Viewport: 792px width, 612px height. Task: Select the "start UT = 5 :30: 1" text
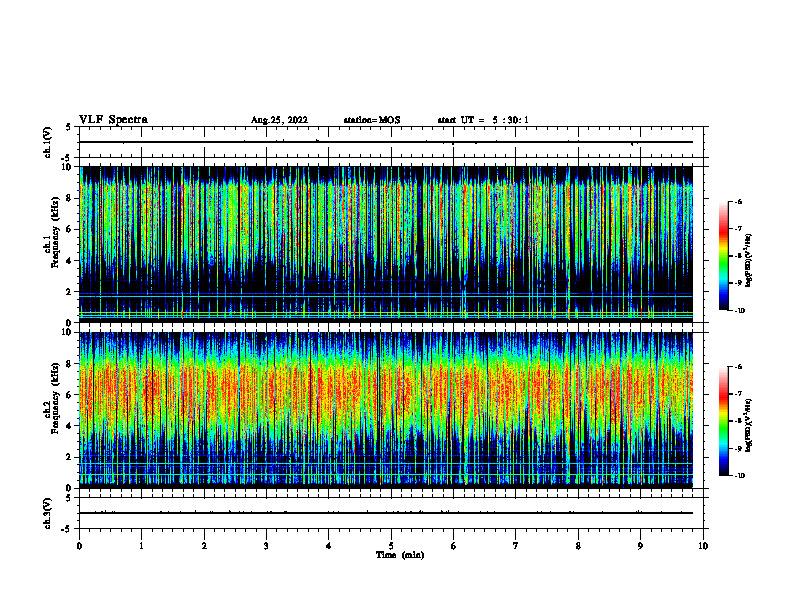(x=483, y=120)
